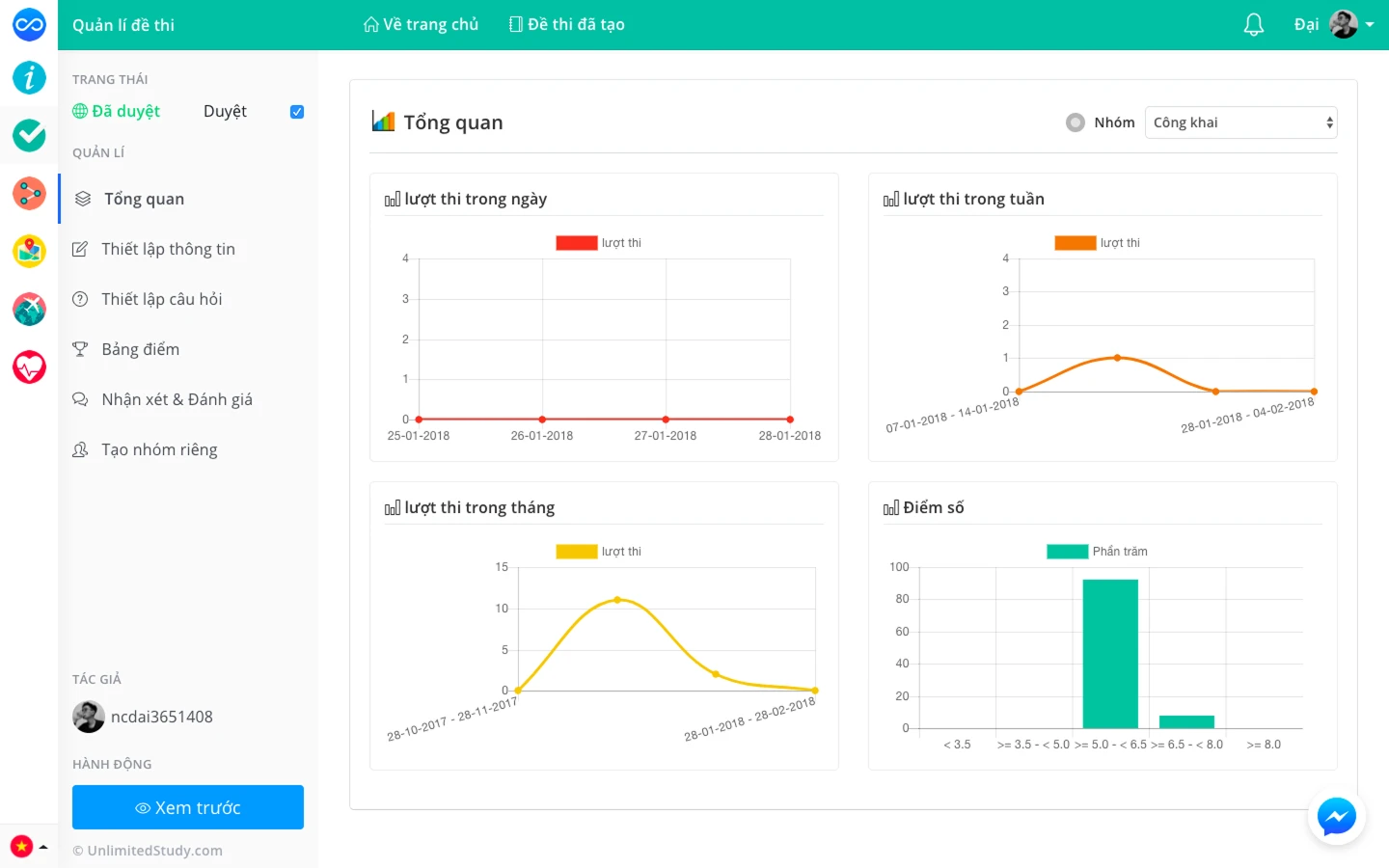Open the Công khai dropdown

tap(1241, 122)
